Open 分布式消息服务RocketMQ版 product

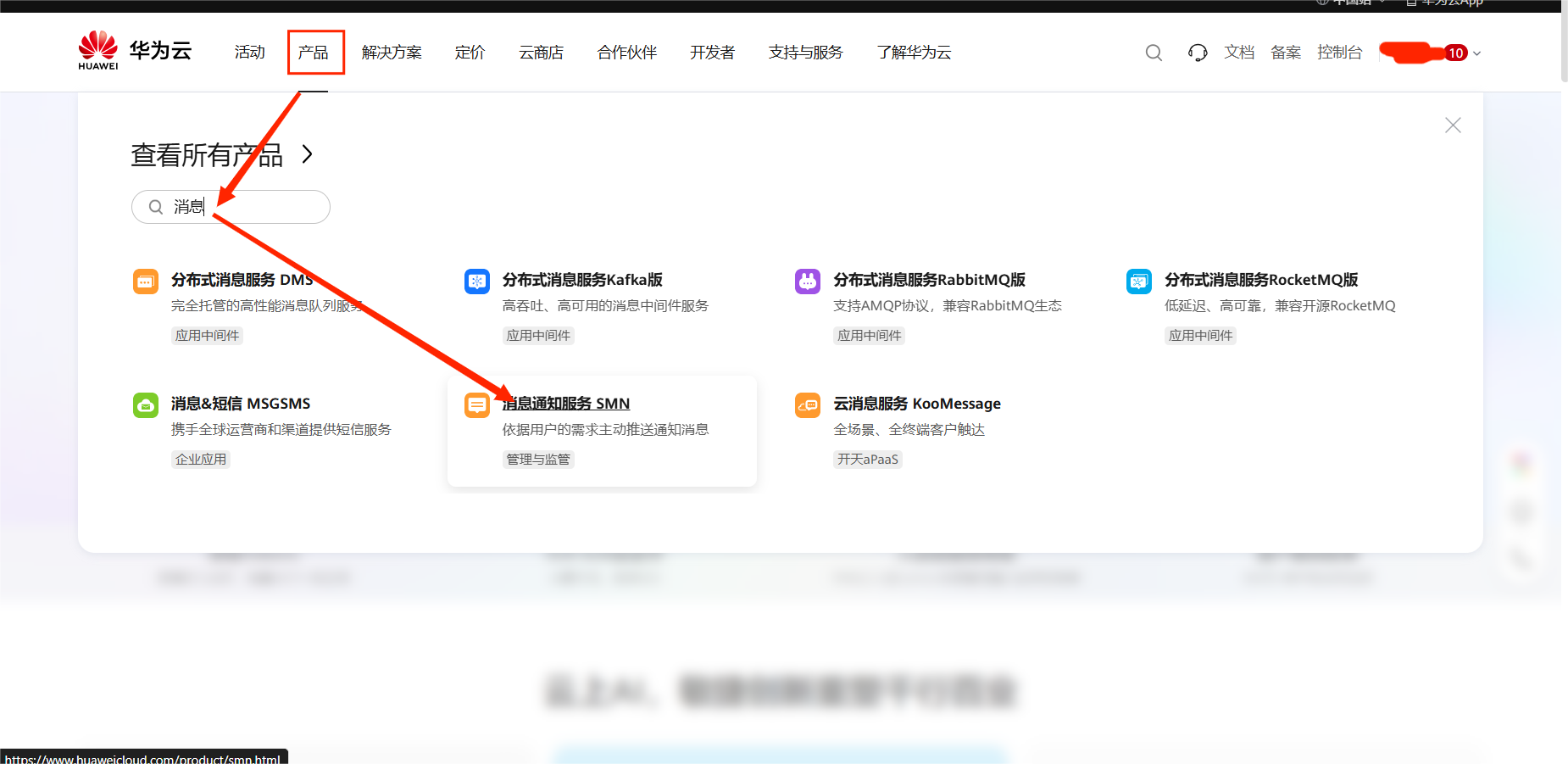tap(1261, 280)
